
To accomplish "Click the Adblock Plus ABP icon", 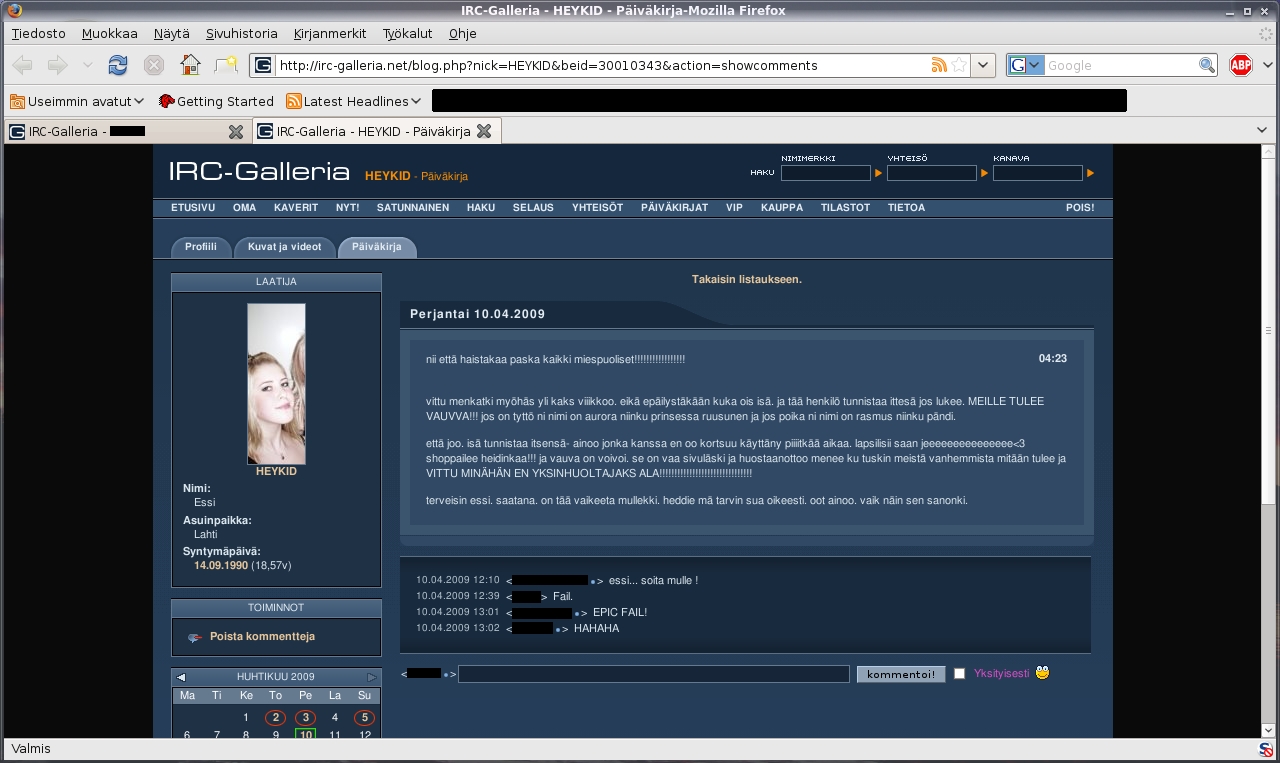I will [1240, 65].
